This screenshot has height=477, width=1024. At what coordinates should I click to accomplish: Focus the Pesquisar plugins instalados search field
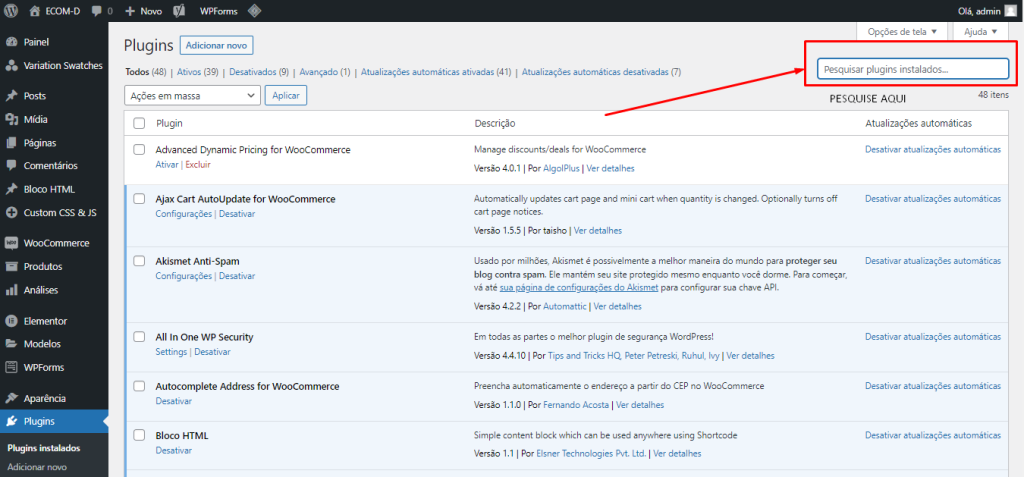coord(913,69)
